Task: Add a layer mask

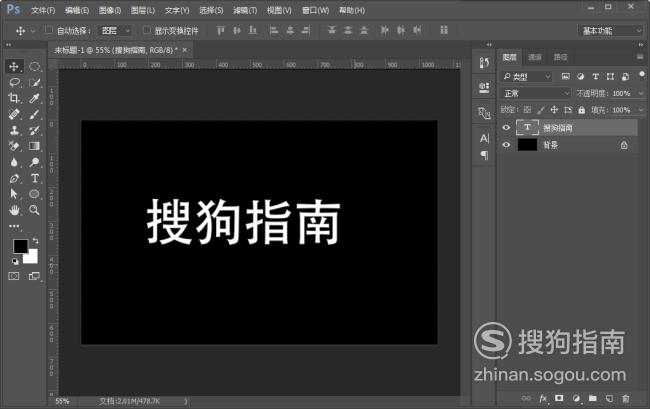Action: click(559, 398)
